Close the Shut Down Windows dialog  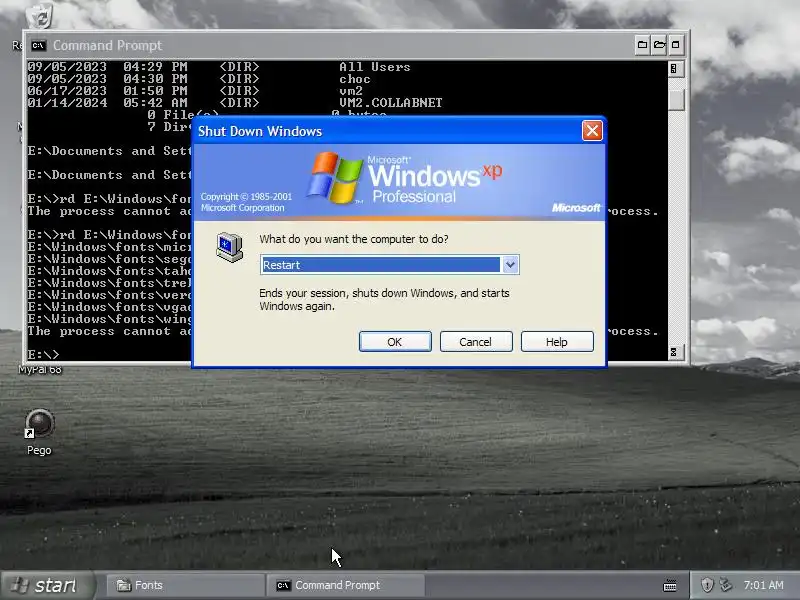coord(592,131)
